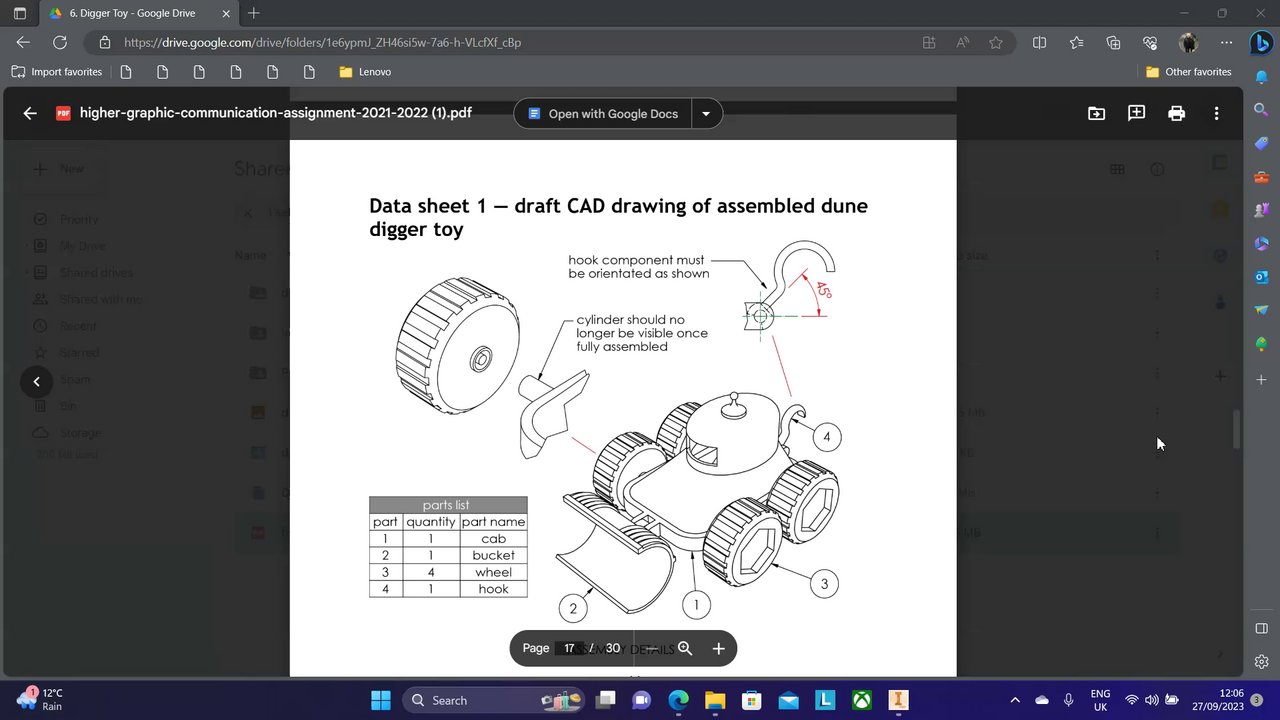Switch to the 6. Digger Toy - Google Drive tab
Viewport: 1280px width, 720px height.
[132, 14]
